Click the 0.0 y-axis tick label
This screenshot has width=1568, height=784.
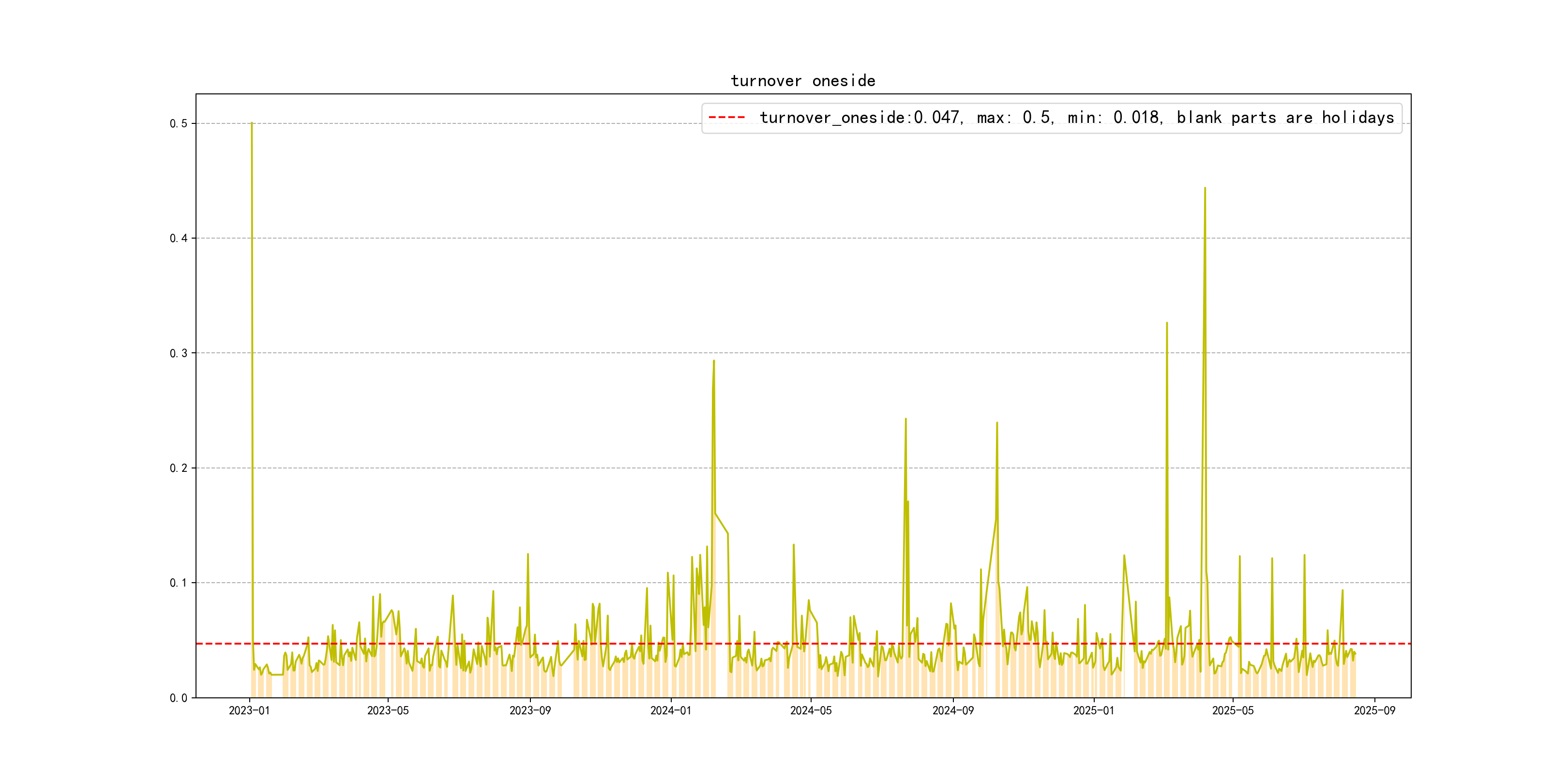(179, 697)
